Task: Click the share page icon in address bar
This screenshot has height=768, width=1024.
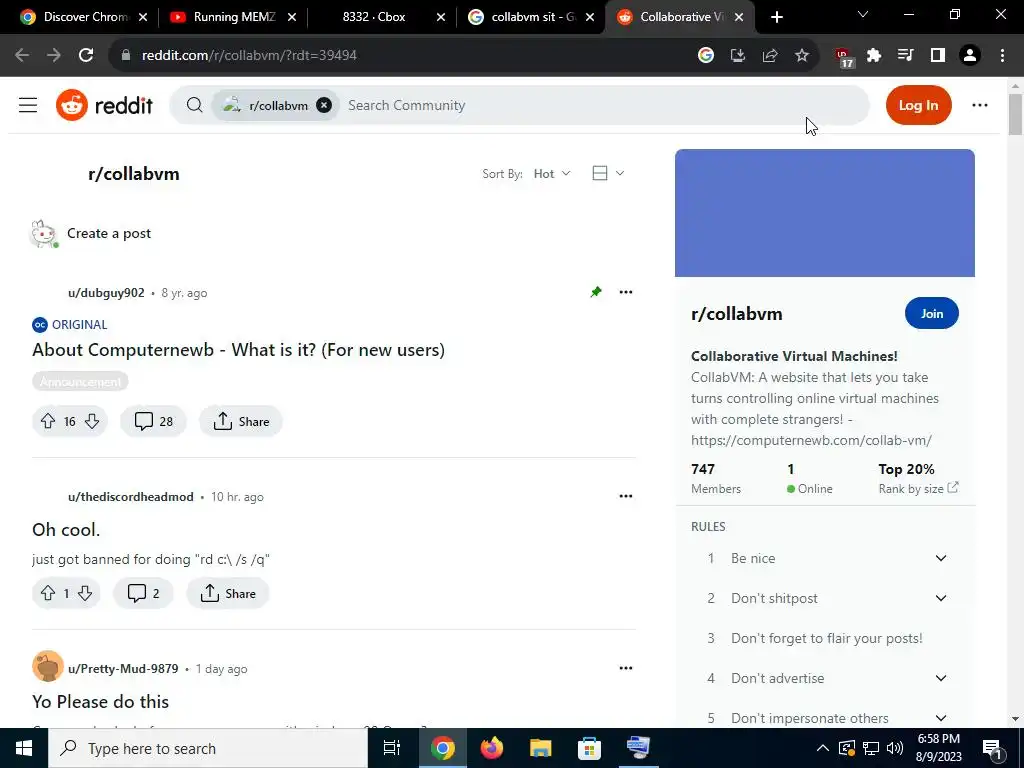Action: point(770,56)
